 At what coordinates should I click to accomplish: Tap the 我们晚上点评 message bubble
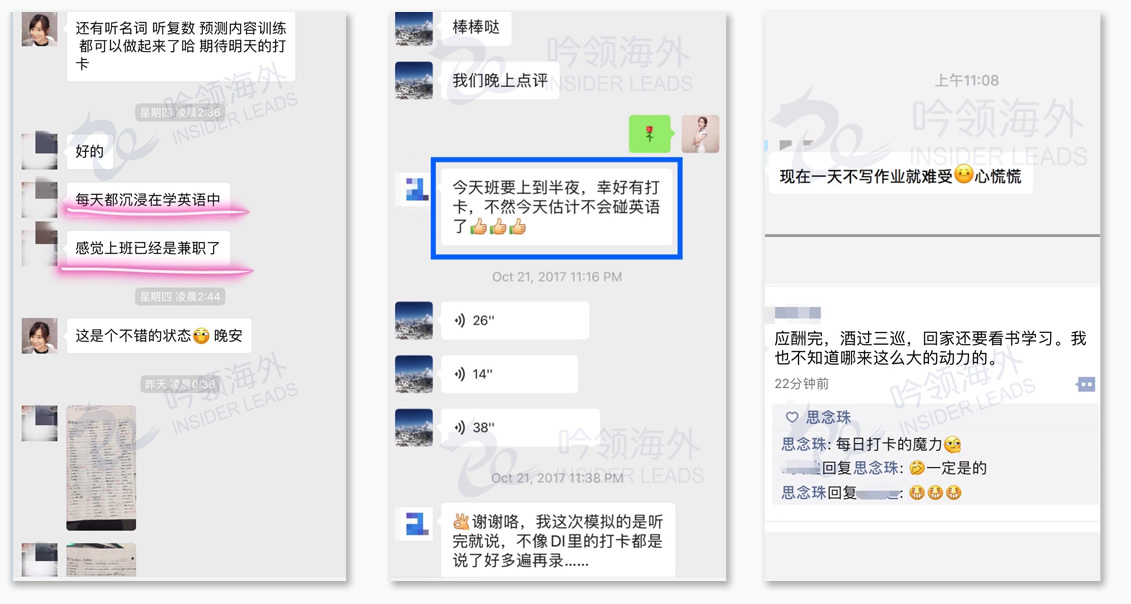click(x=500, y=81)
